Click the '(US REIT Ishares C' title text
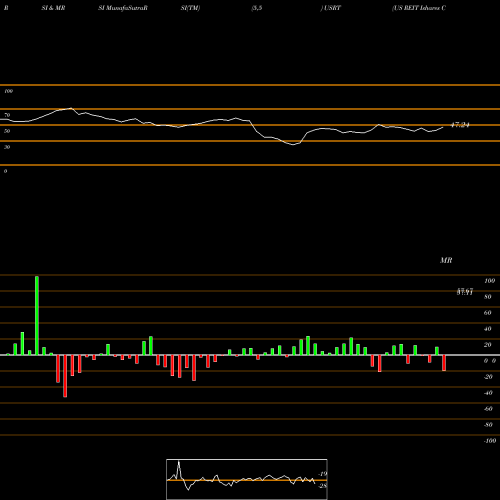500x500 pixels. point(419,8)
